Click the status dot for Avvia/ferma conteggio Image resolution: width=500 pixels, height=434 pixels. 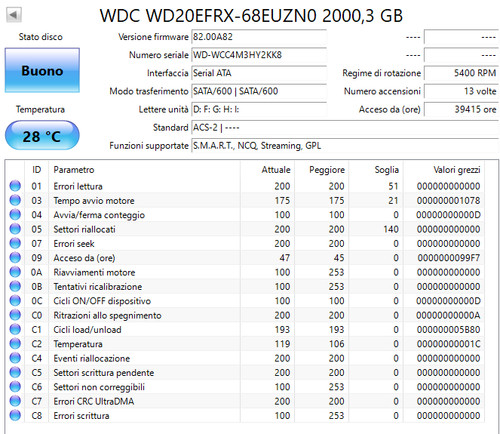coord(15,215)
